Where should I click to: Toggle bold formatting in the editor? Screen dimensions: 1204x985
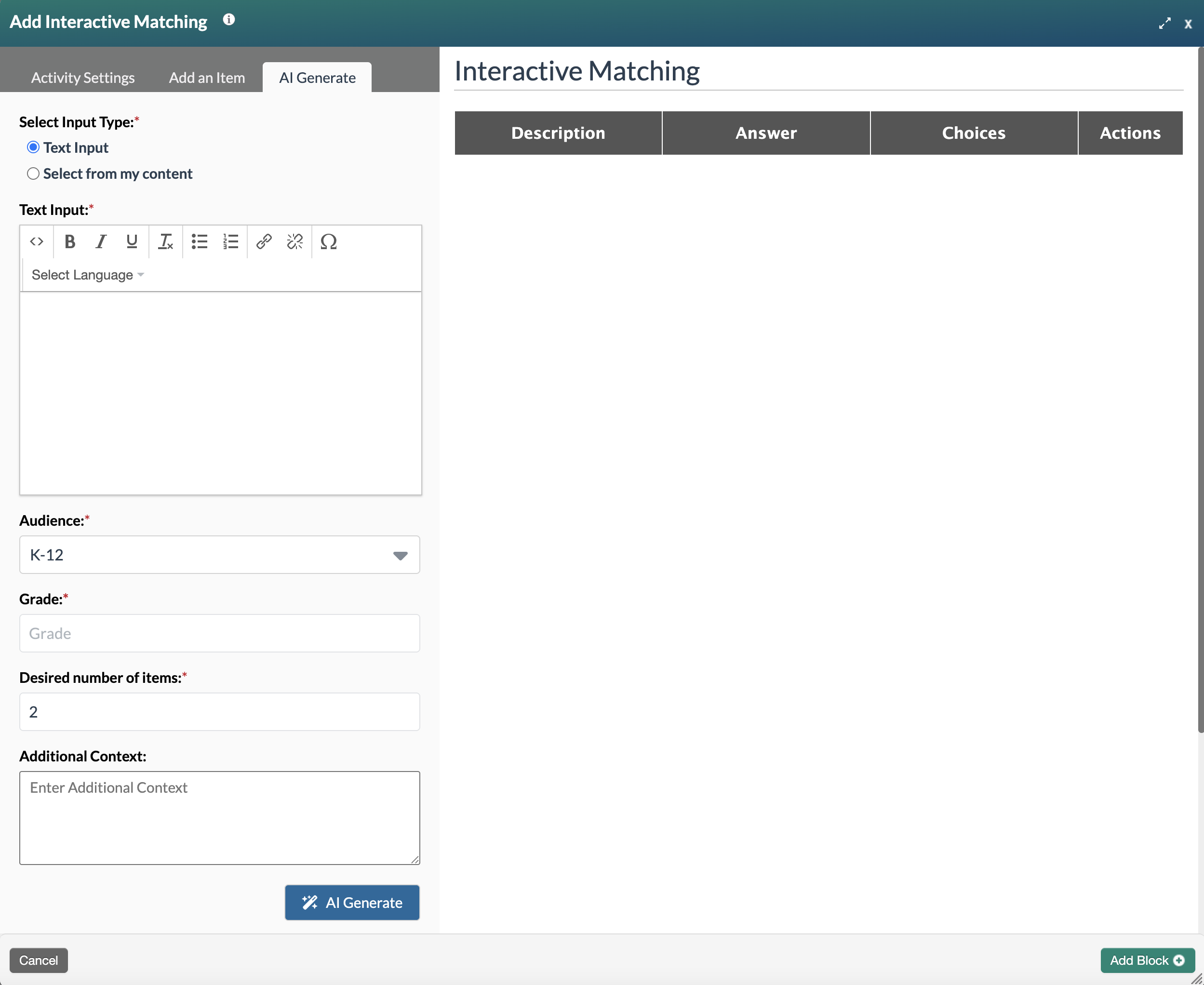tap(69, 242)
